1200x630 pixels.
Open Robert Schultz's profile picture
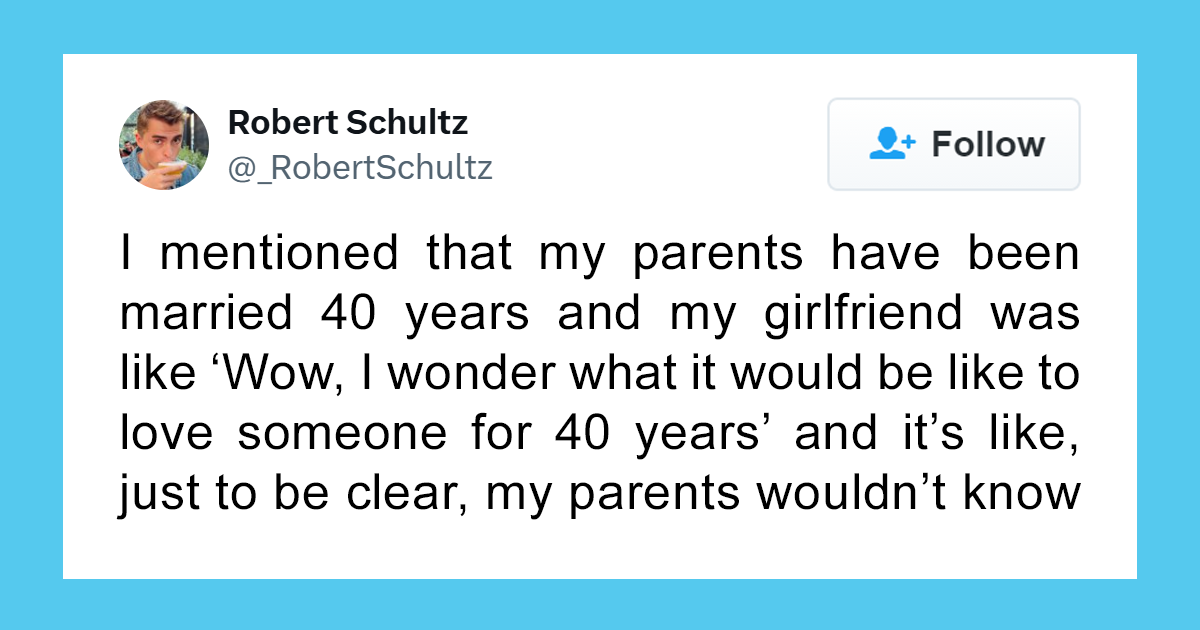coord(164,144)
